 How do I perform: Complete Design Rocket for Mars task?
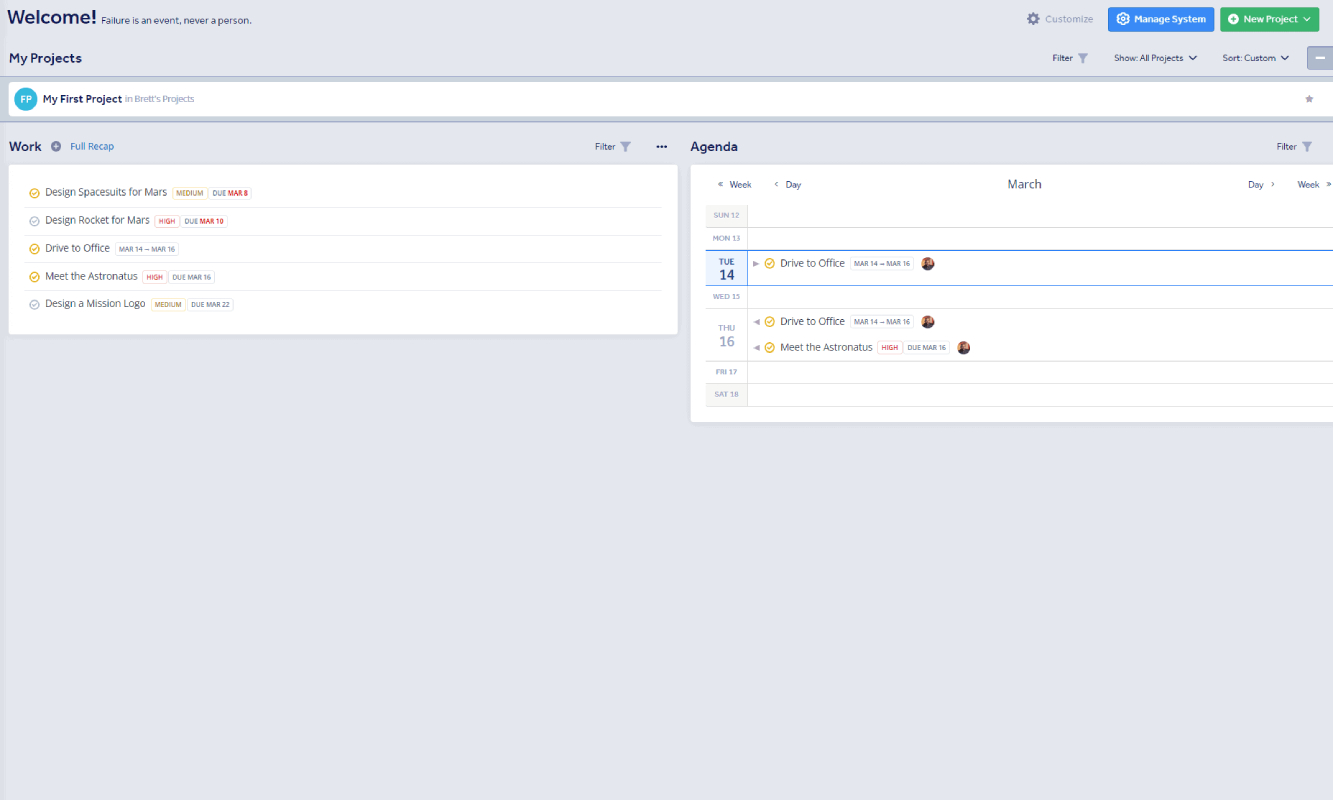pyautogui.click(x=34, y=221)
